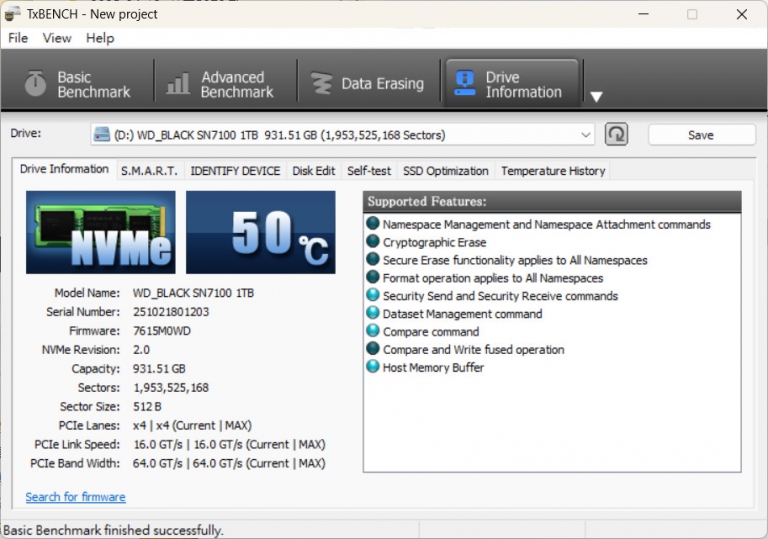Click the refresh drive list icon
This screenshot has width=768, height=539.
[616, 134]
